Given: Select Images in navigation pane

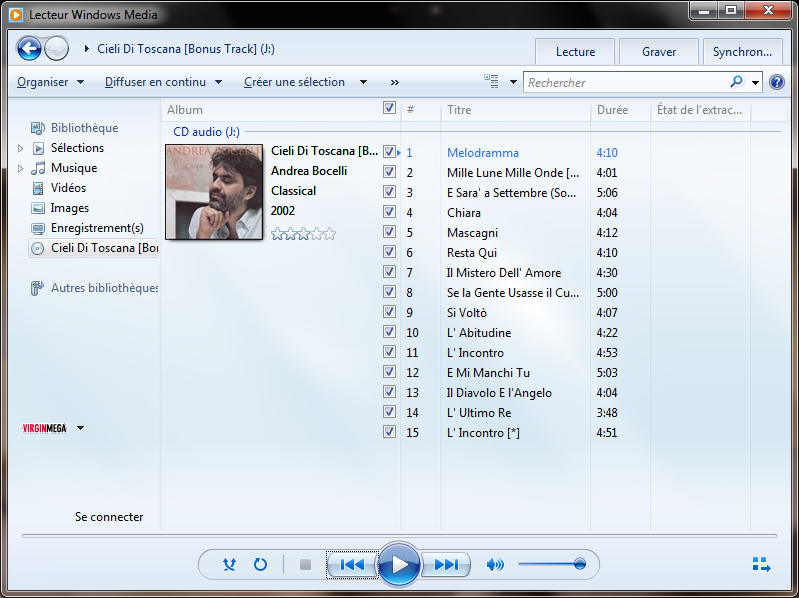Looking at the screenshot, I should point(70,208).
